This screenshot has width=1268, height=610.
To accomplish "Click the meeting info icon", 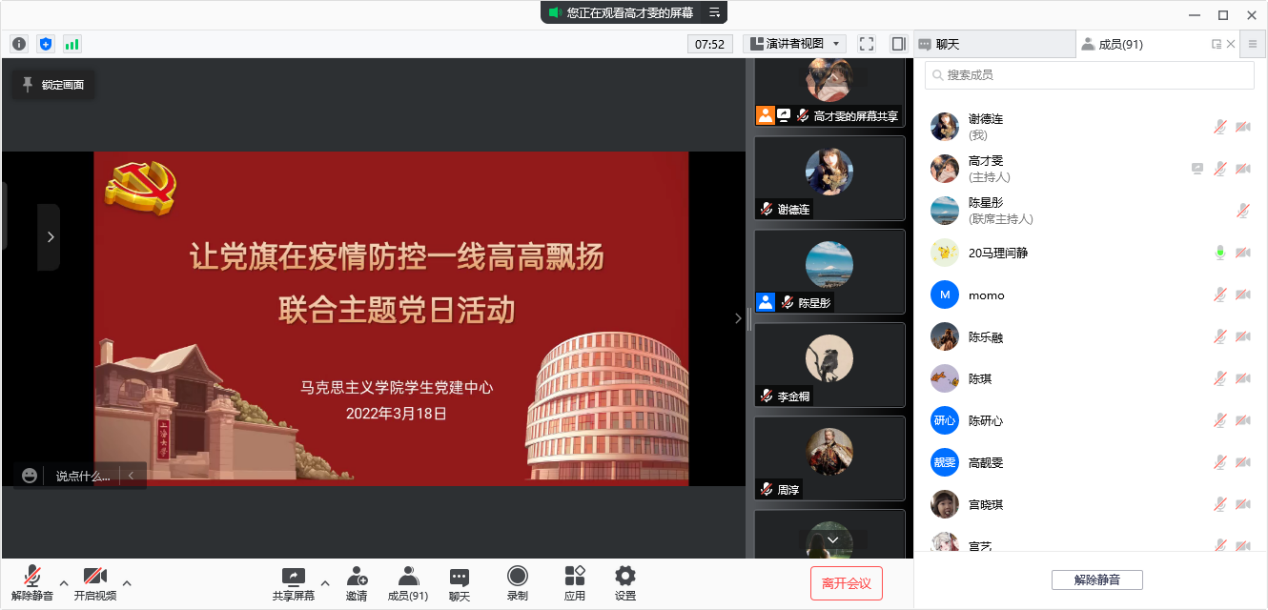I will (18, 44).
